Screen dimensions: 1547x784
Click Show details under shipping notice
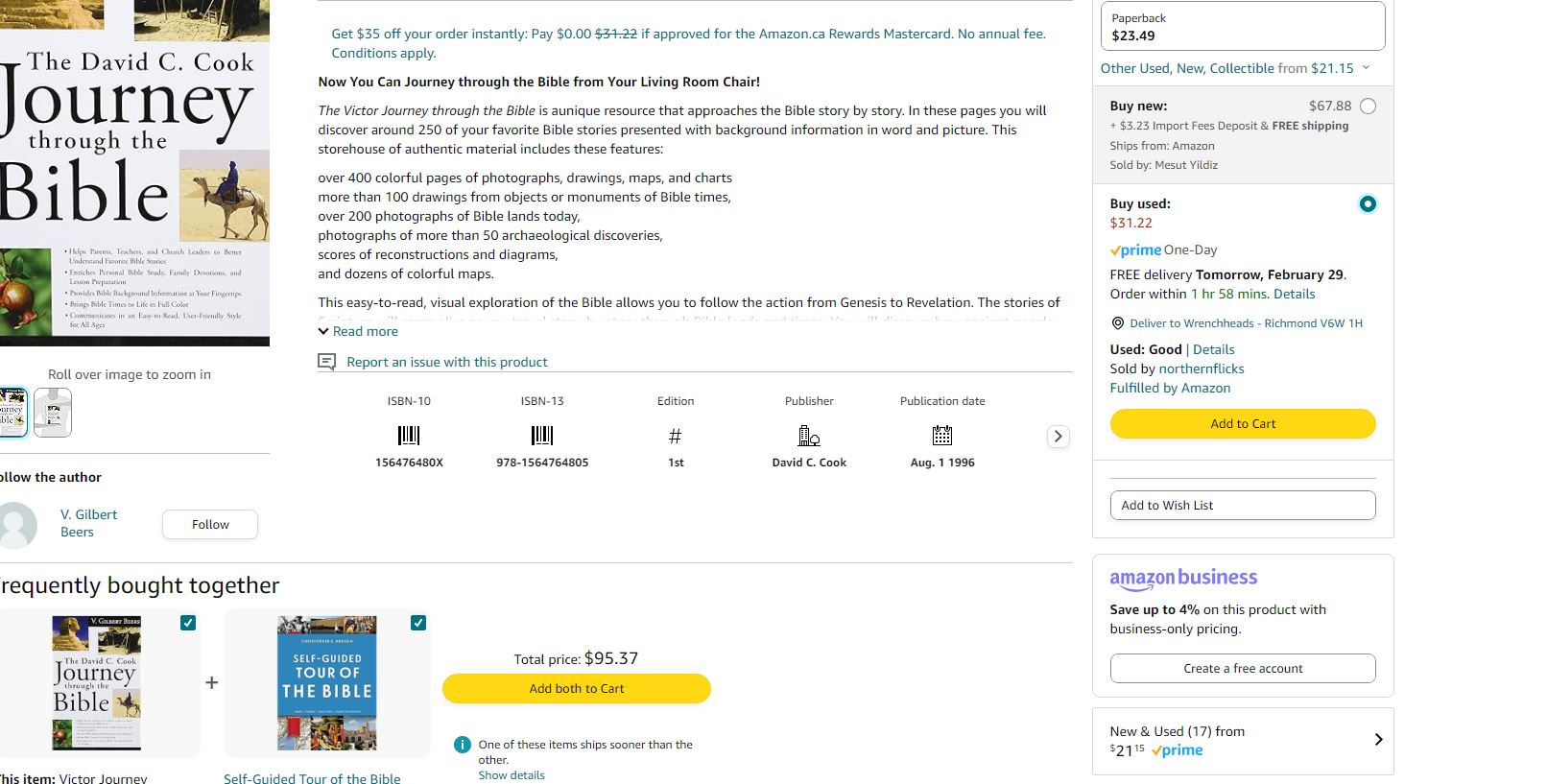pyautogui.click(x=512, y=775)
